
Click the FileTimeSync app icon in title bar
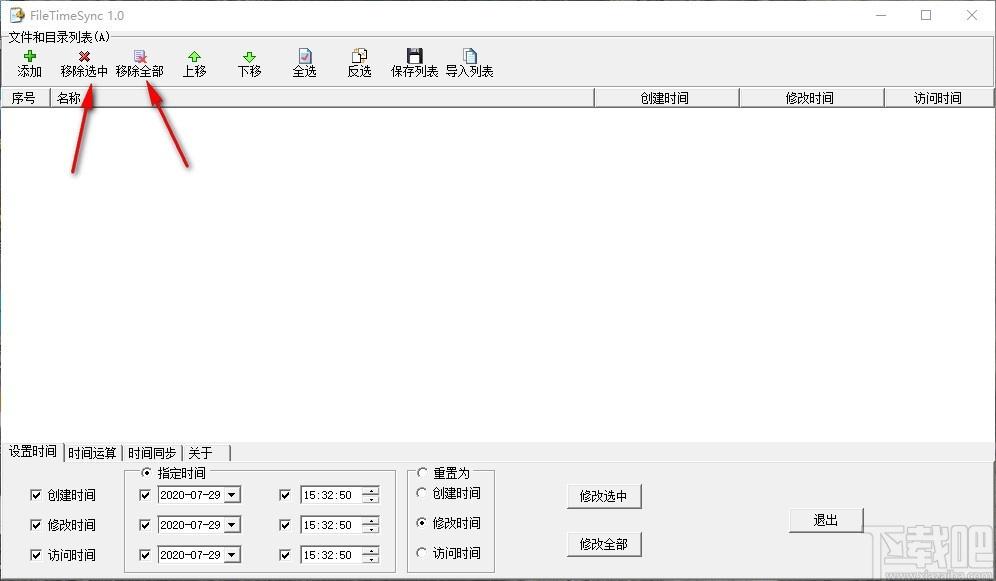click(x=17, y=15)
